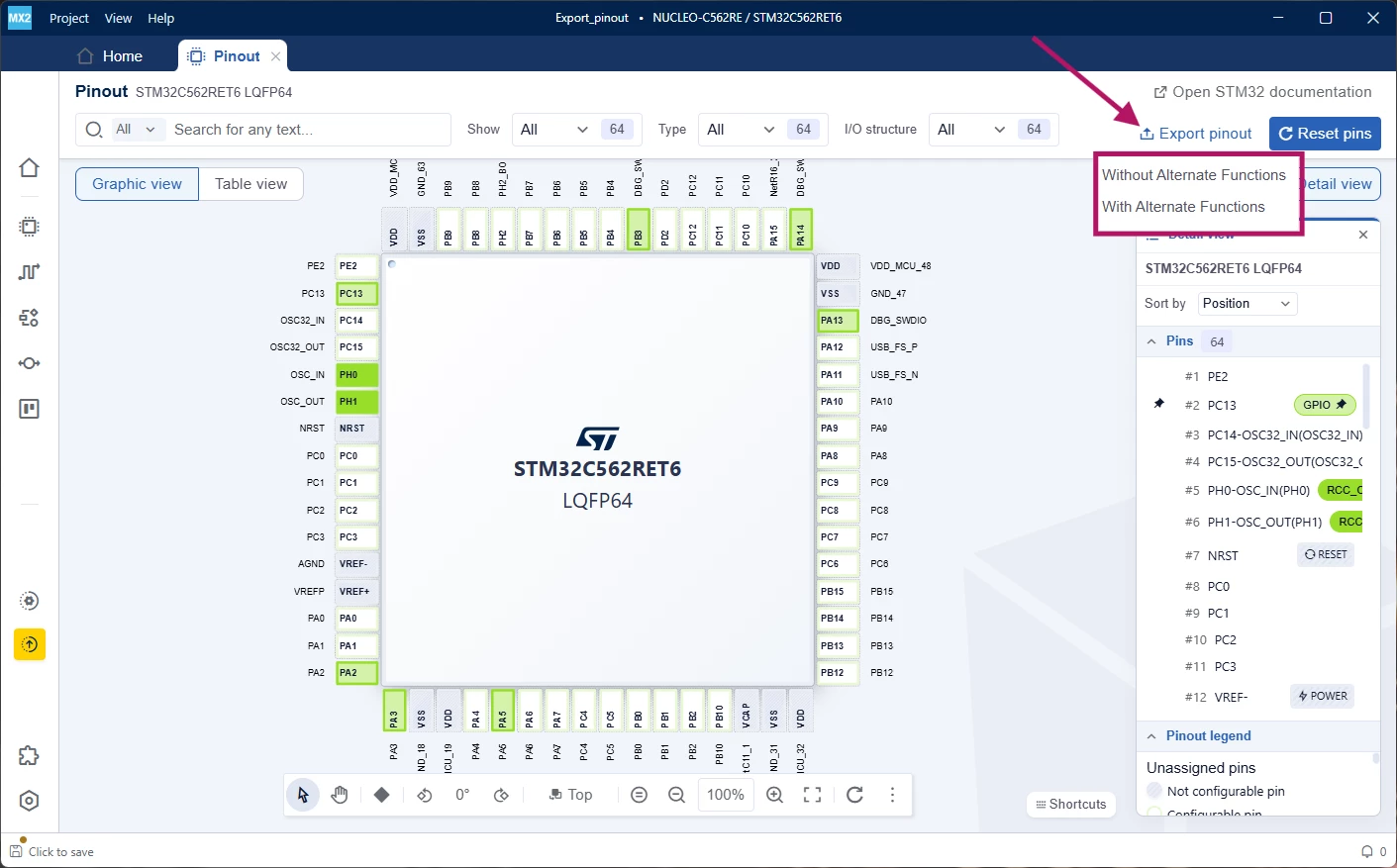Select the pointer tool in bottom toolbar
Screen dimensions: 1397x868
[303, 795]
